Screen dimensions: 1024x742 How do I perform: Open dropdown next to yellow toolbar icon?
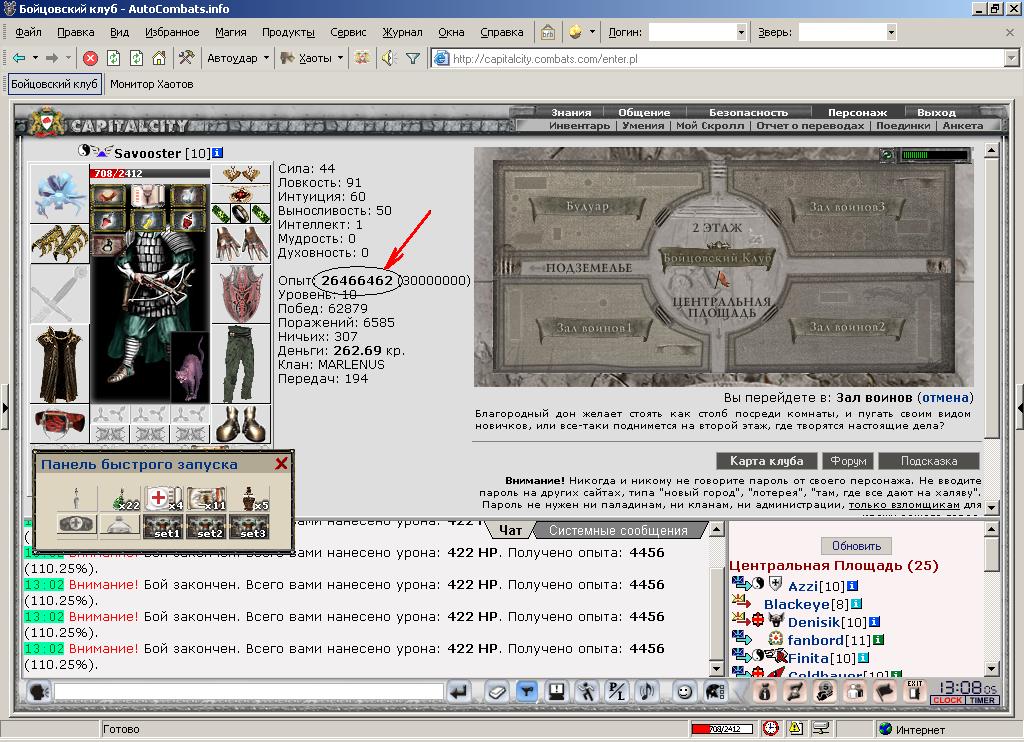(x=592, y=31)
